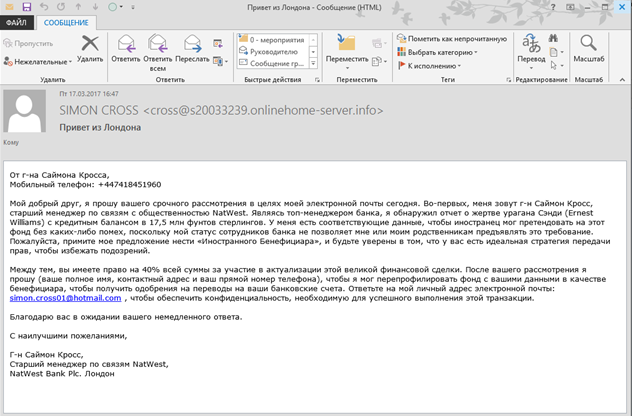This screenshot has height=416, width=632.
Task: Select the Руководителю quick step
Action: point(272,52)
